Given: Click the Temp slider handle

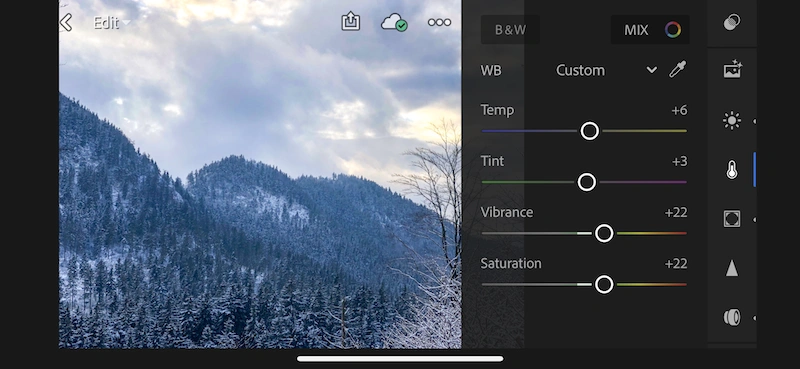Looking at the screenshot, I should tap(590, 131).
